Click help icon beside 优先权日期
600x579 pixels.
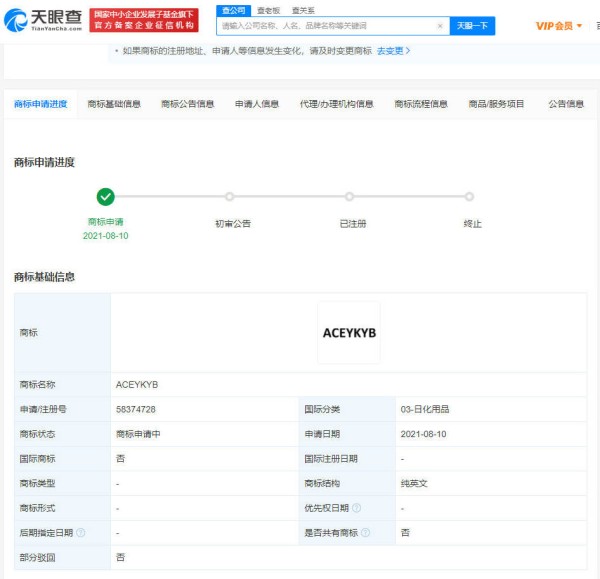(356, 508)
